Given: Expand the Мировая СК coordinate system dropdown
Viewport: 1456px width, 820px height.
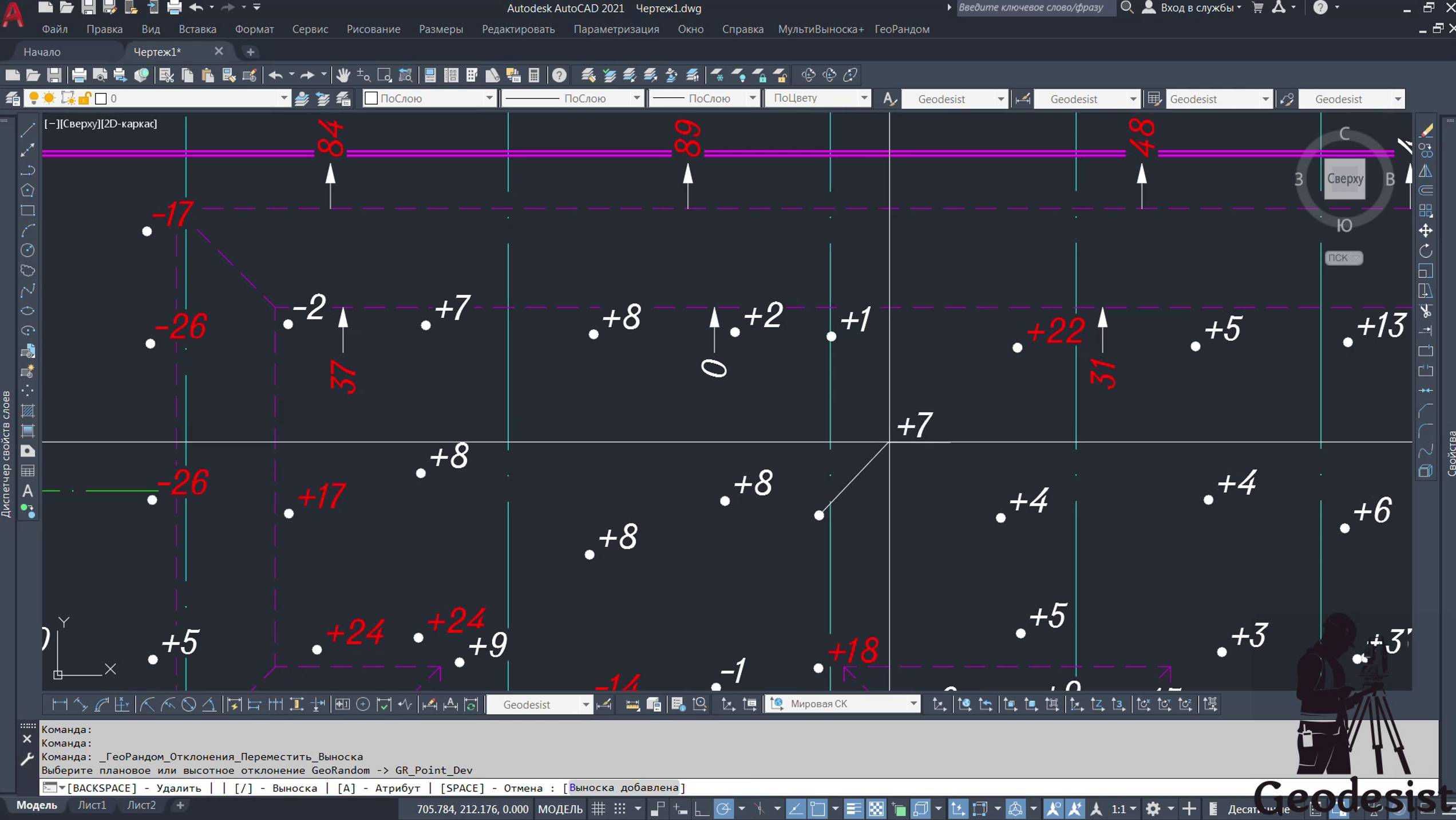Looking at the screenshot, I should 913,704.
